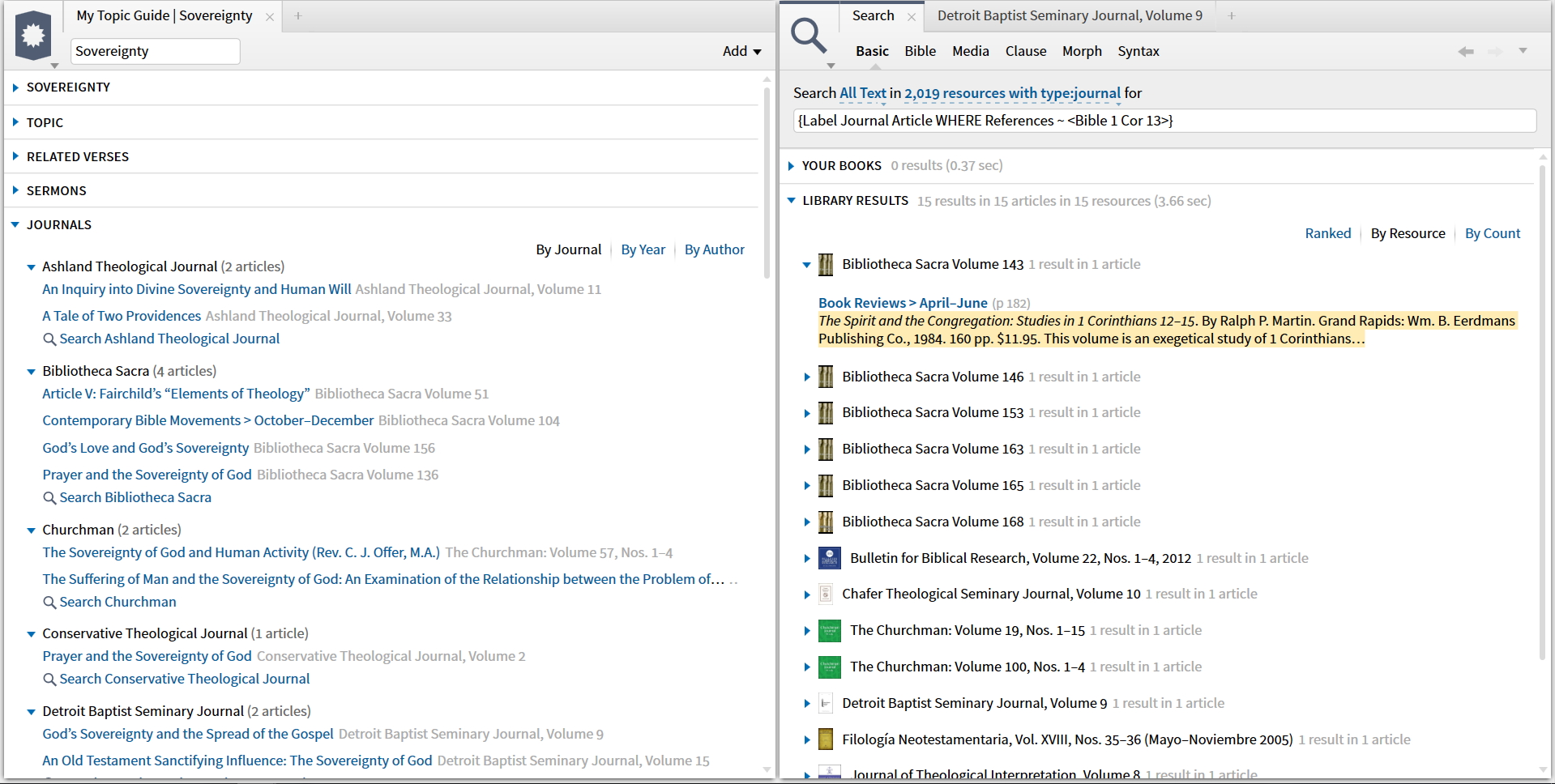The height and width of the screenshot is (784, 1555).
Task: Click the magnifier icon beside Search Bibliotheca Sacra
Action: [x=49, y=498]
